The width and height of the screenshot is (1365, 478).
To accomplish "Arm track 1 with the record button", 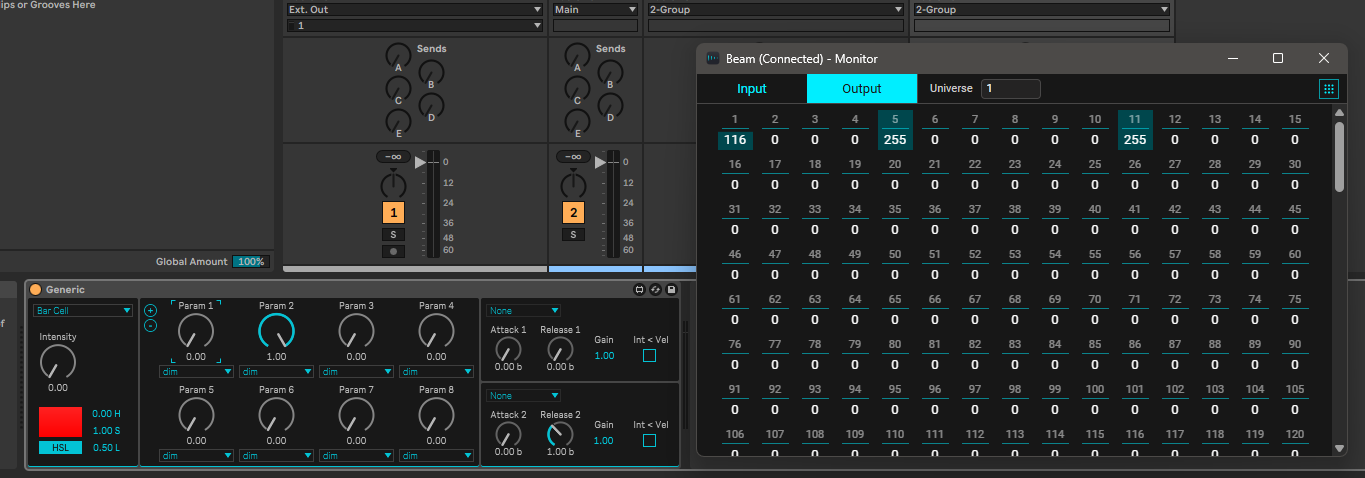I will pyautogui.click(x=394, y=251).
